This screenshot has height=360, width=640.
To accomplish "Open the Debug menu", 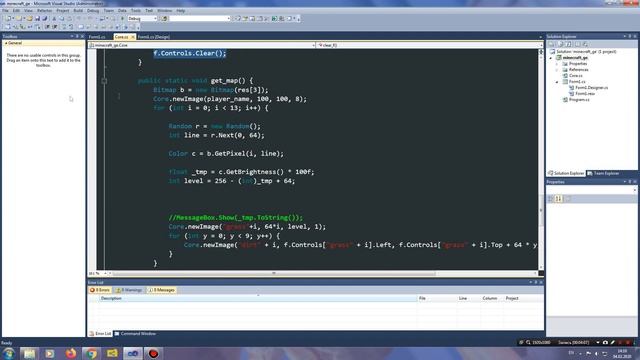I will (93, 11).
